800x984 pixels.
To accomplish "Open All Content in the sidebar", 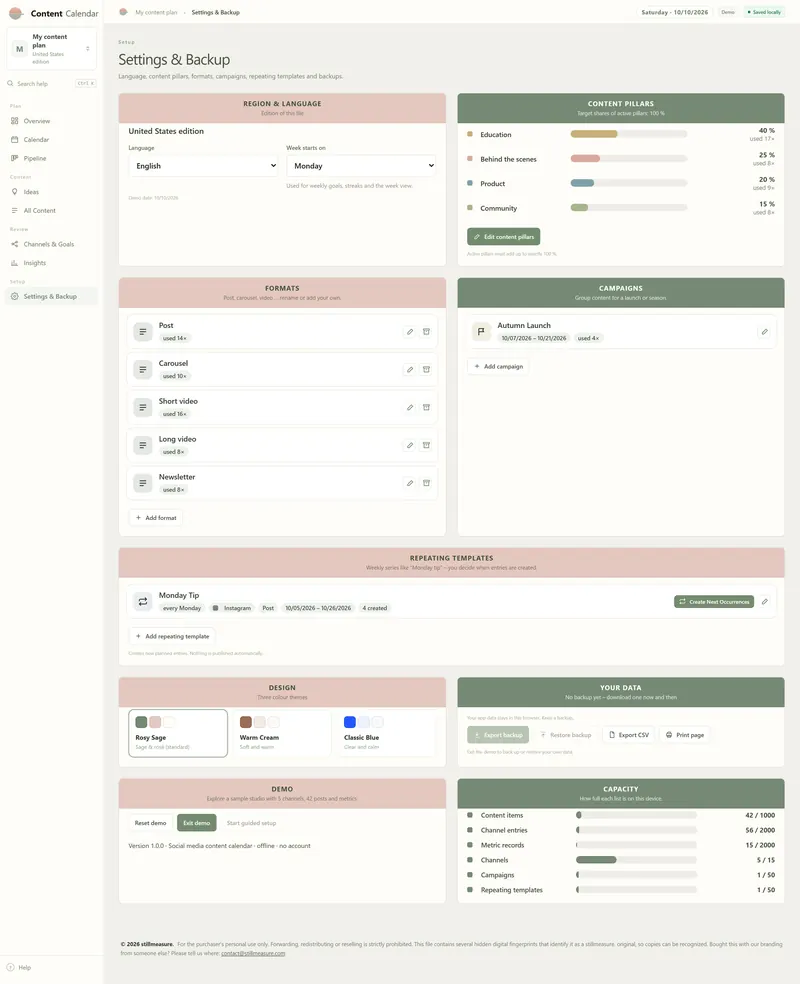I will point(51,211).
